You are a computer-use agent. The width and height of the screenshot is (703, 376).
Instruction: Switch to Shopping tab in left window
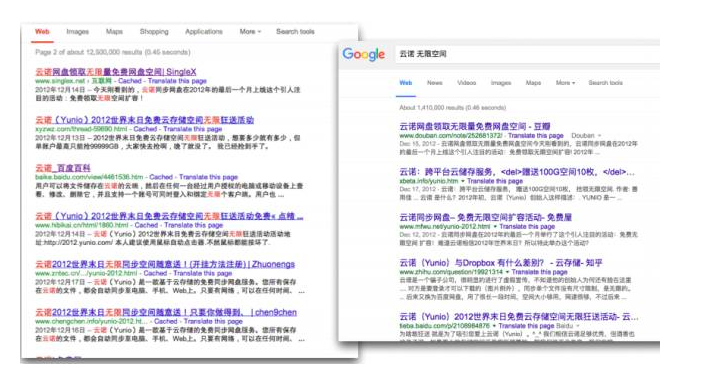[154, 31]
